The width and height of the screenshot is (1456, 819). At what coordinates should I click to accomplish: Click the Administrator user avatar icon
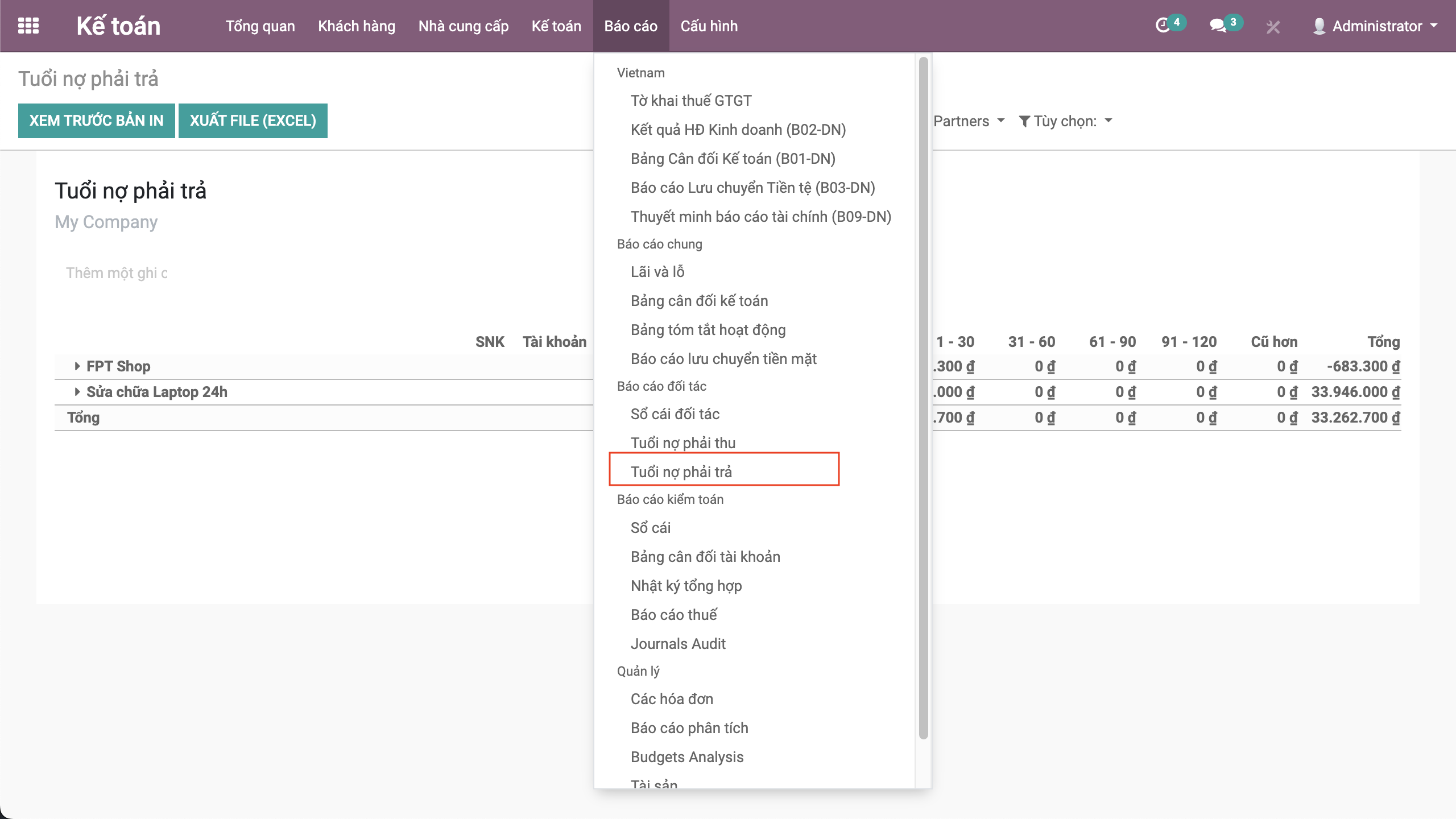point(1319,26)
